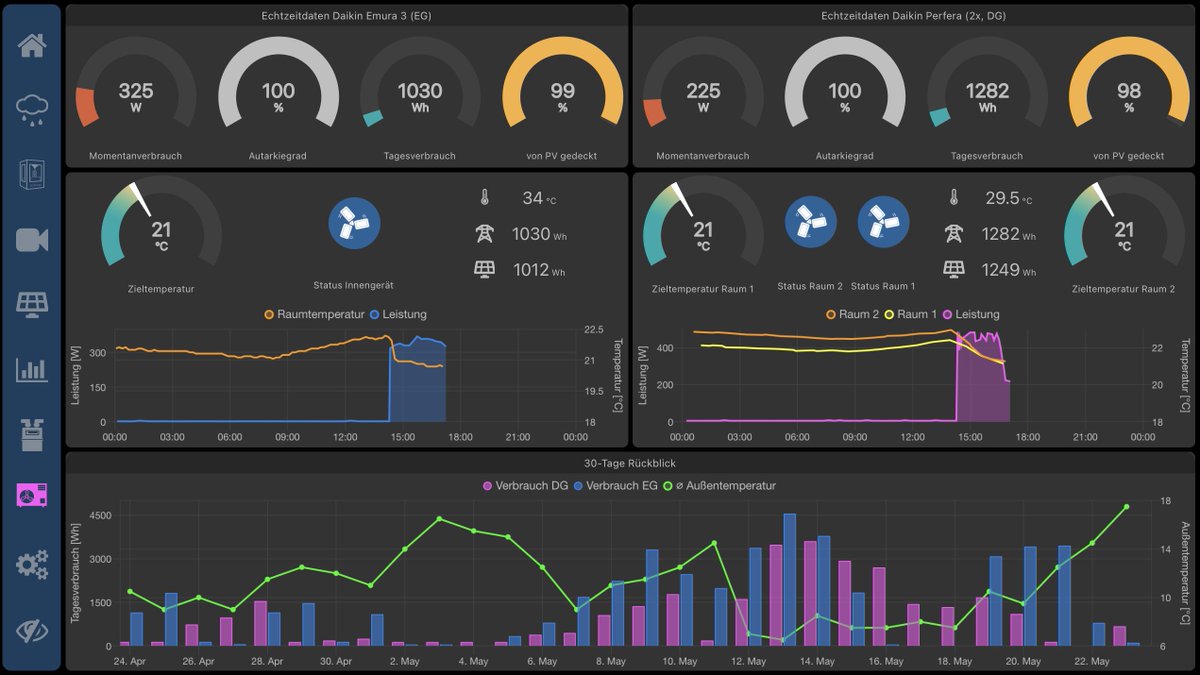Click the Status Innengerät fan icon

(x=354, y=223)
